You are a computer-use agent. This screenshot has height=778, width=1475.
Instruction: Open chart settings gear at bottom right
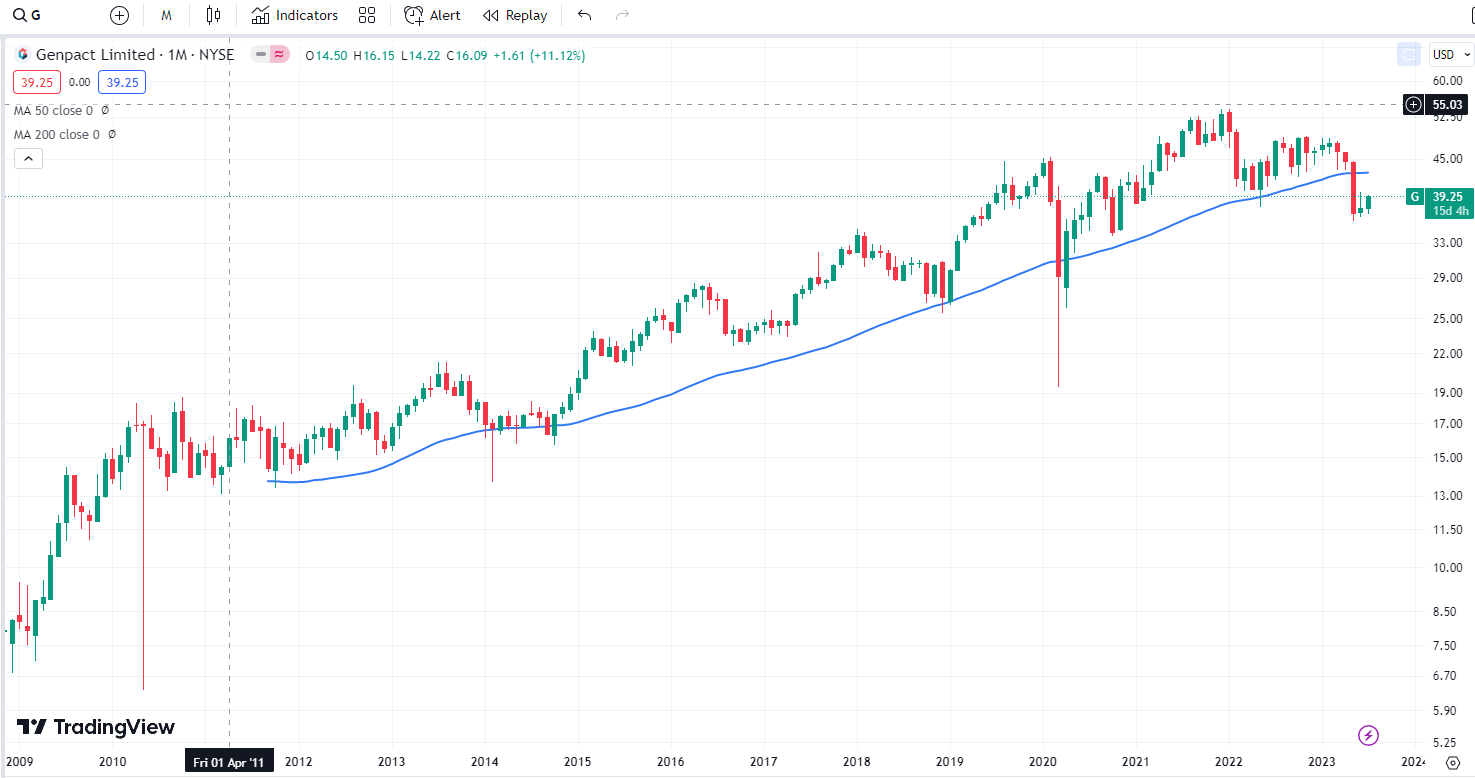point(1453,762)
